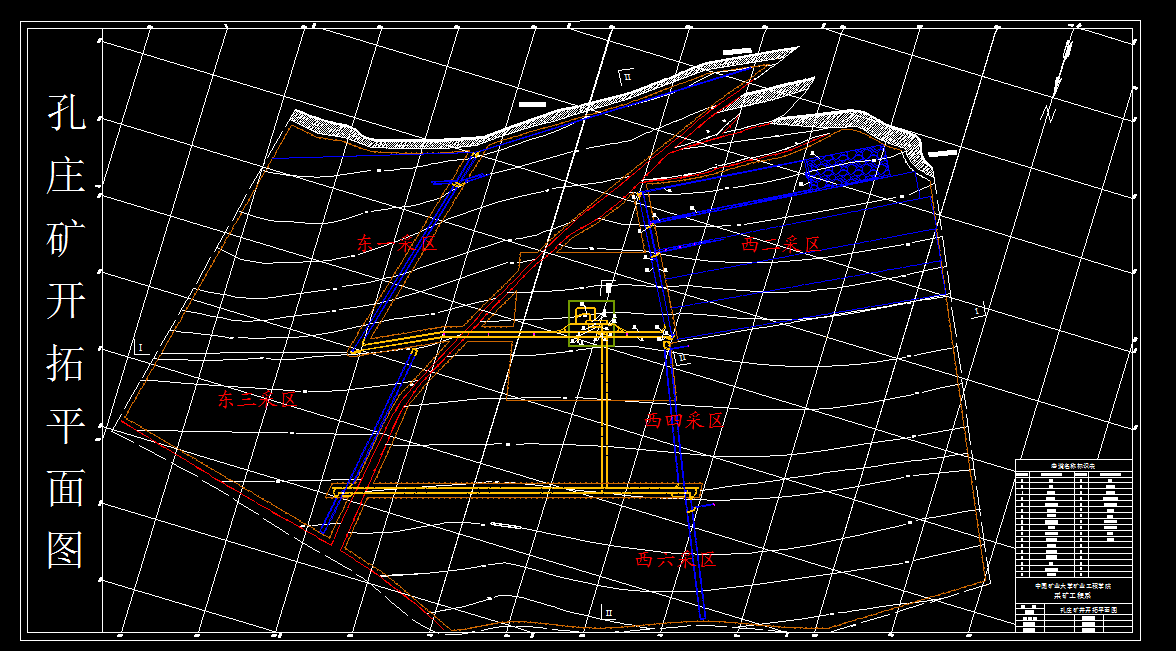Click the 巷道名称标识表 legend table header
The height and width of the screenshot is (651, 1176).
click(x=1073, y=466)
